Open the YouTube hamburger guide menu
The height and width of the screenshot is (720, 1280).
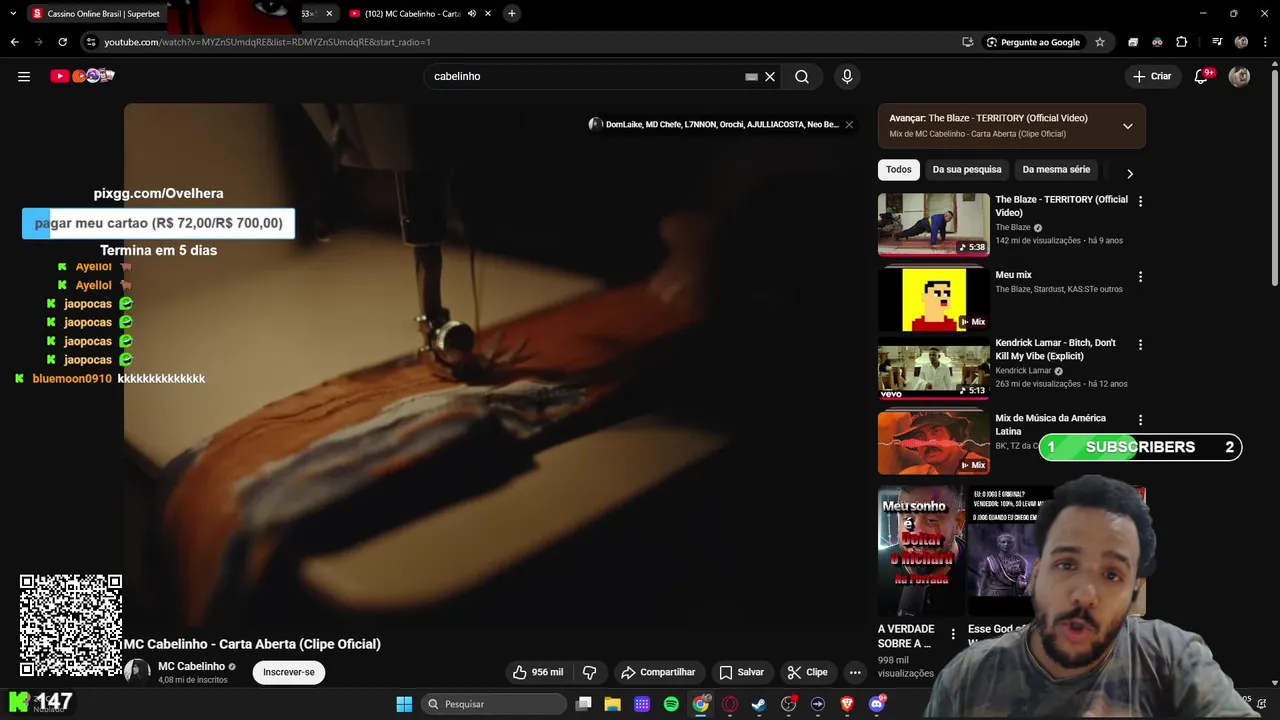pyautogui.click(x=24, y=76)
